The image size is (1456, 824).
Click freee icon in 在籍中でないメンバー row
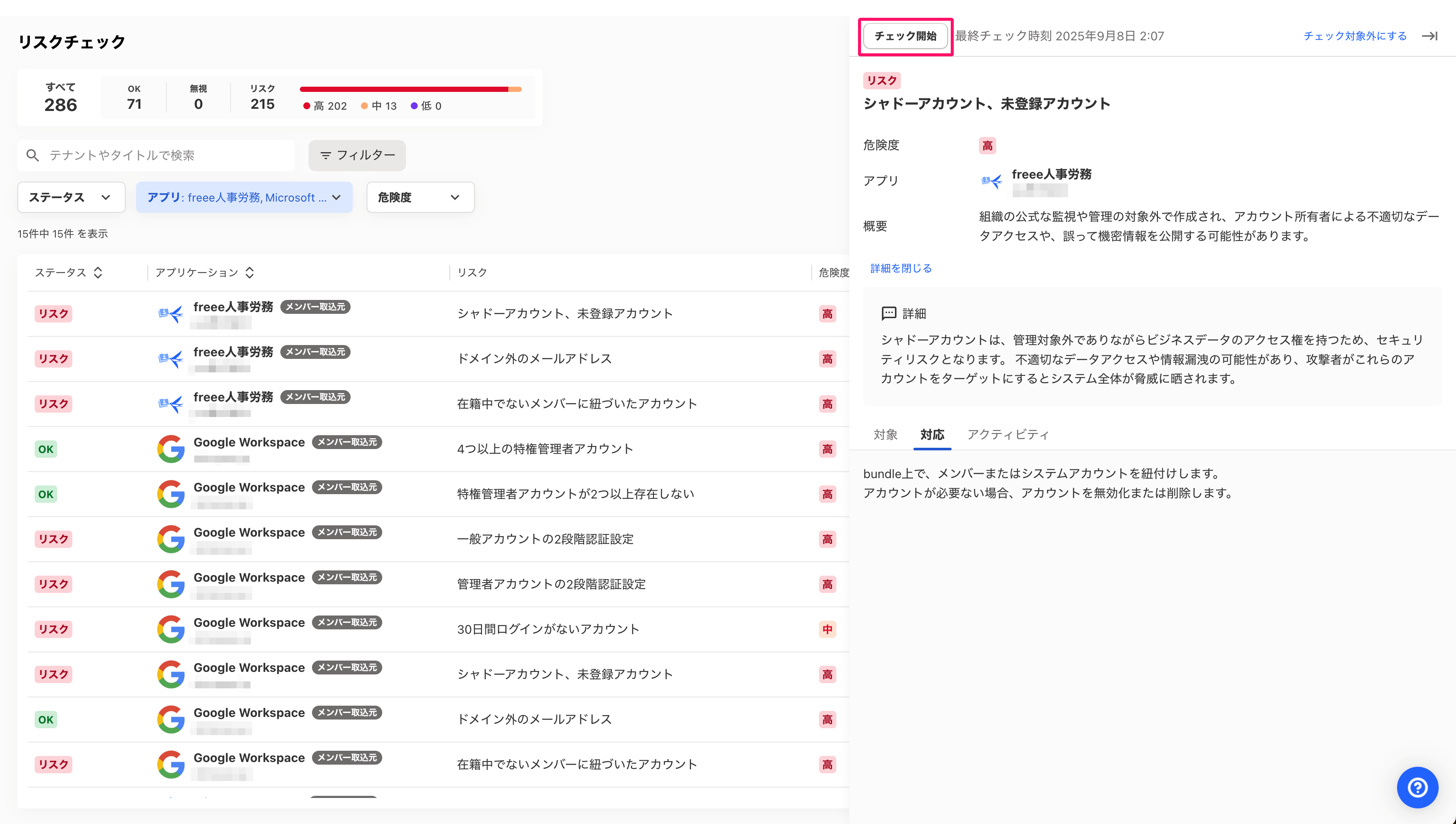pyautogui.click(x=170, y=404)
